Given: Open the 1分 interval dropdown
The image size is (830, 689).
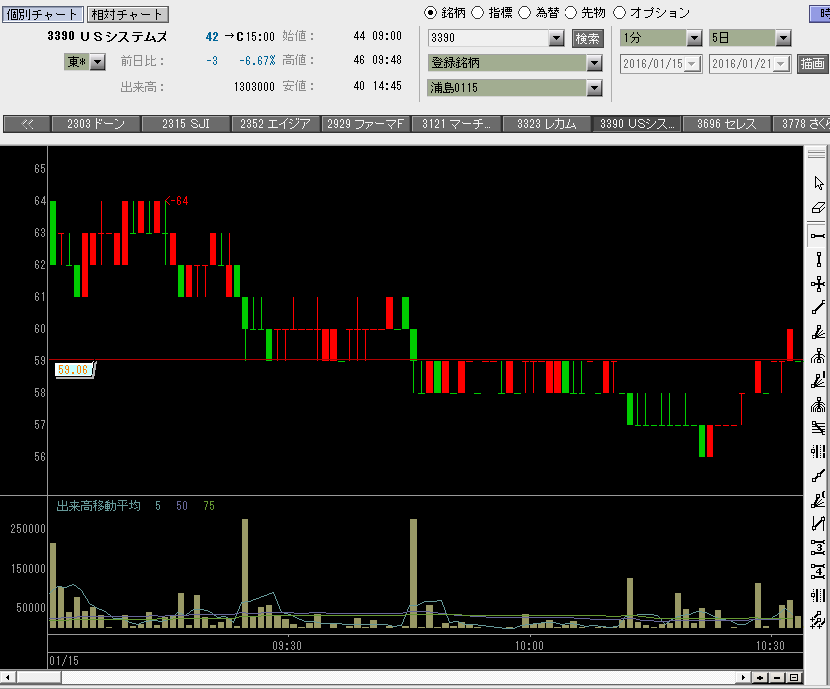Looking at the screenshot, I should click(694, 38).
